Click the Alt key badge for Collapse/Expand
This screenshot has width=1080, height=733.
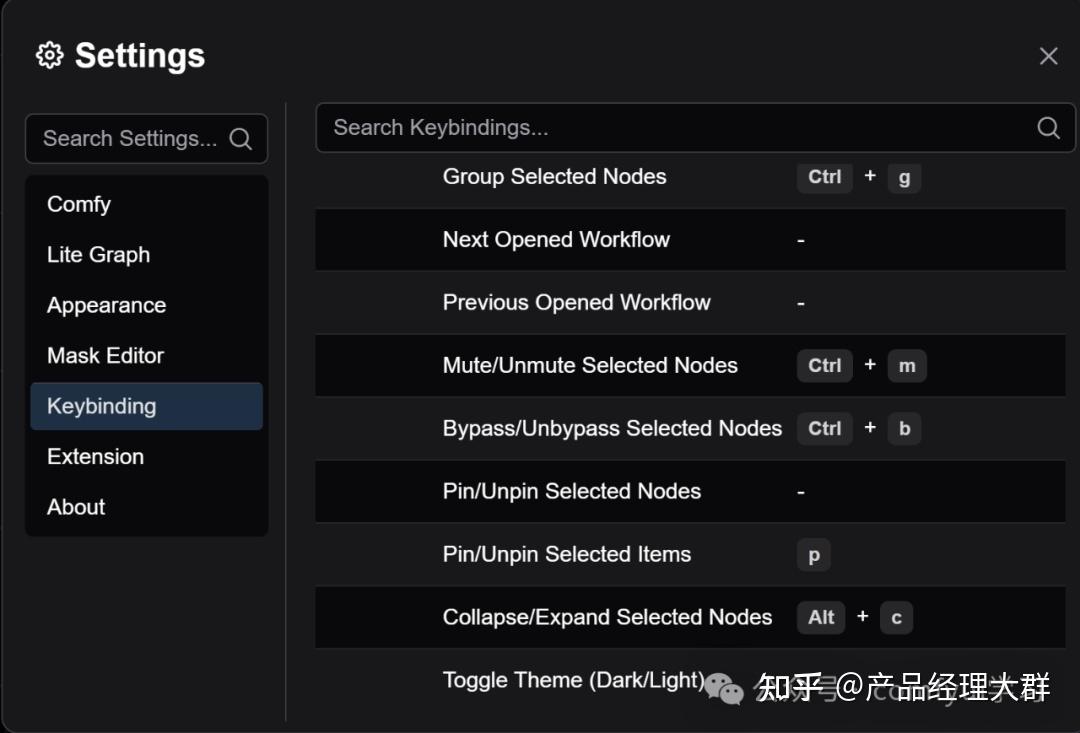(821, 618)
